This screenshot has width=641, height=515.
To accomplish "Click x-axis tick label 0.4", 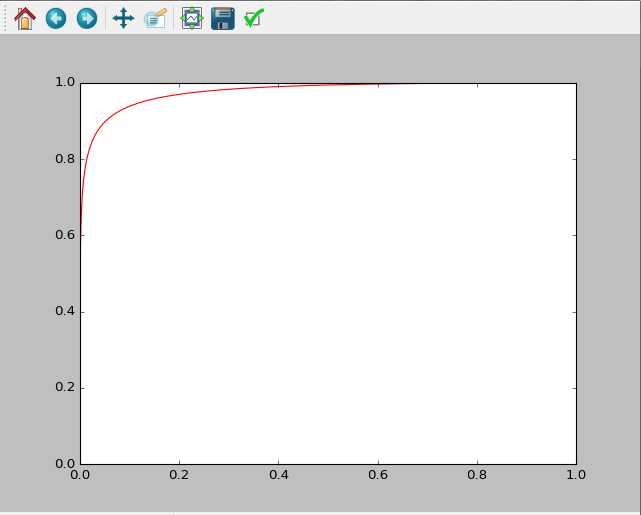I will pyautogui.click(x=278, y=475).
